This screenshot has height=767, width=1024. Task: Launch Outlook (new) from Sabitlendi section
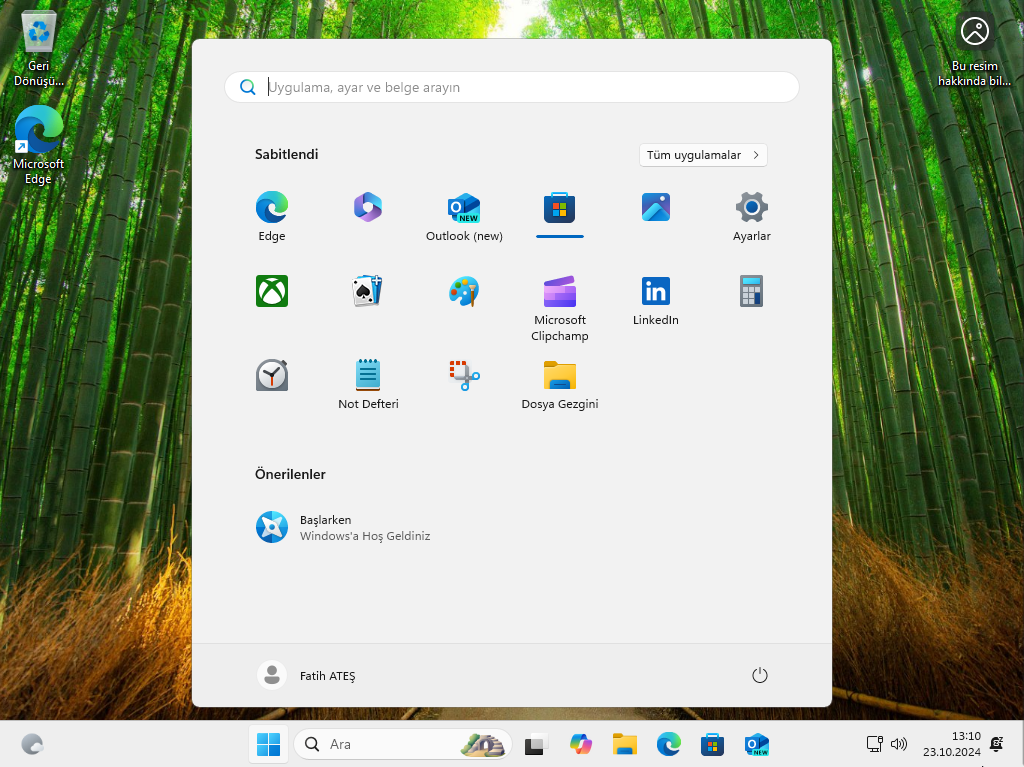[463, 207]
